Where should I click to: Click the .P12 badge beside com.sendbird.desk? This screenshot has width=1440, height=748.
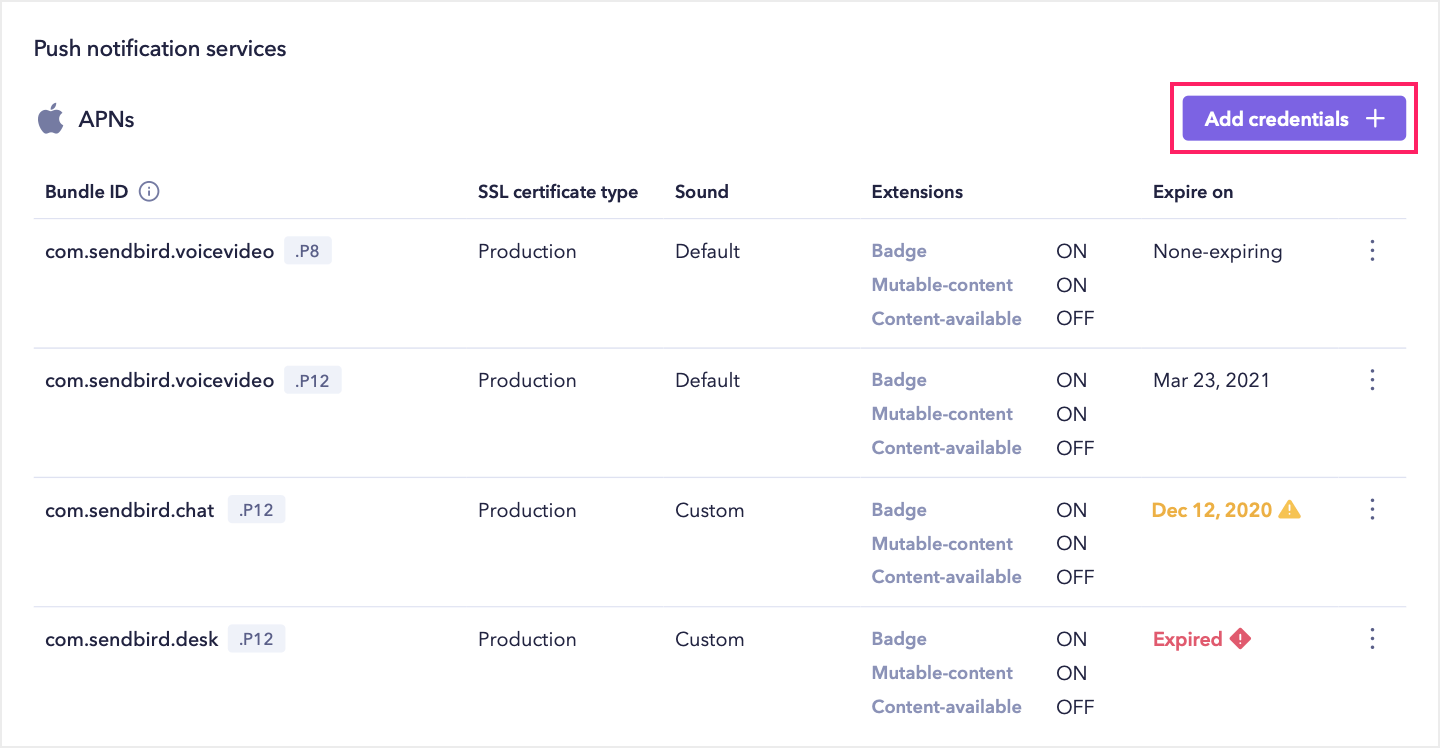click(x=256, y=639)
